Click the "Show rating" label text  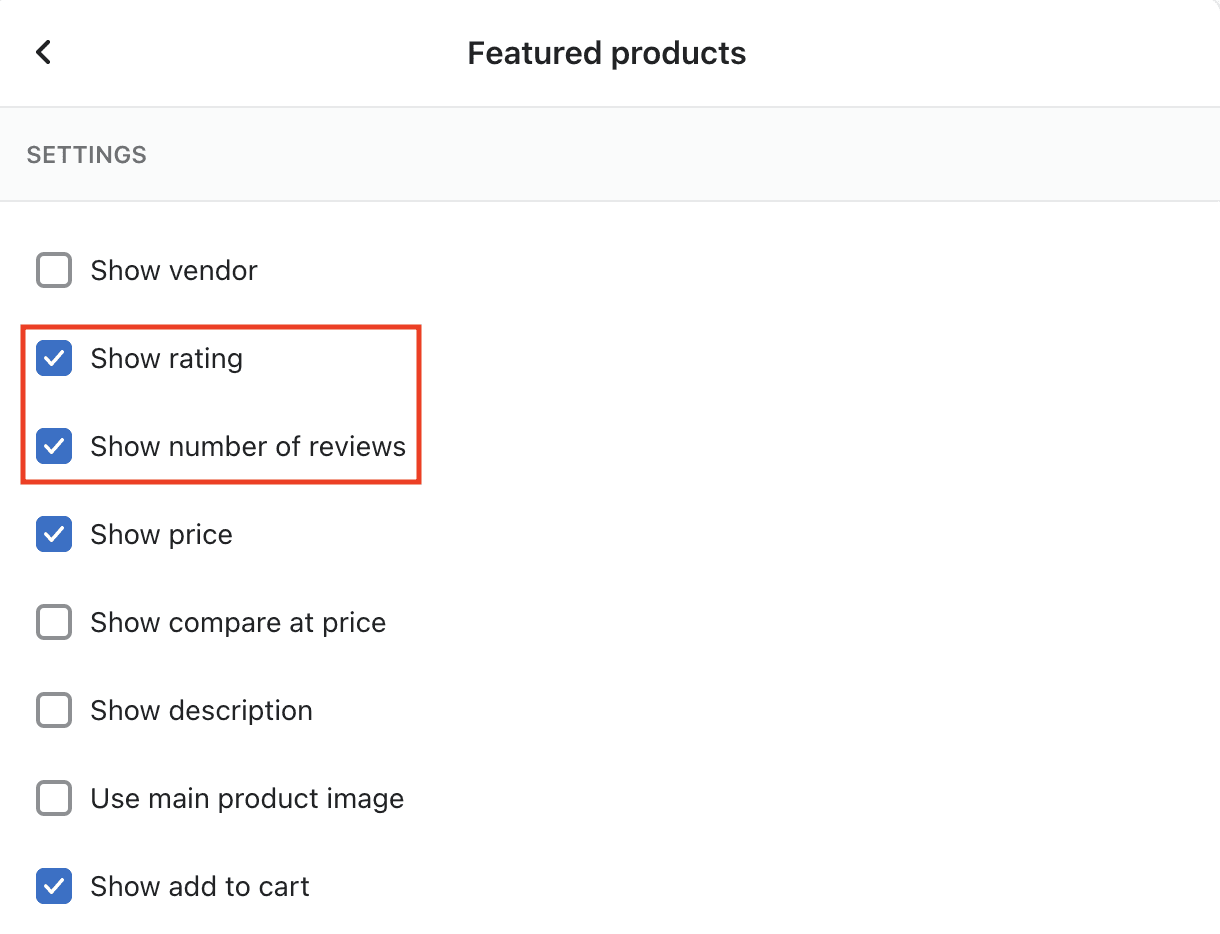(166, 359)
